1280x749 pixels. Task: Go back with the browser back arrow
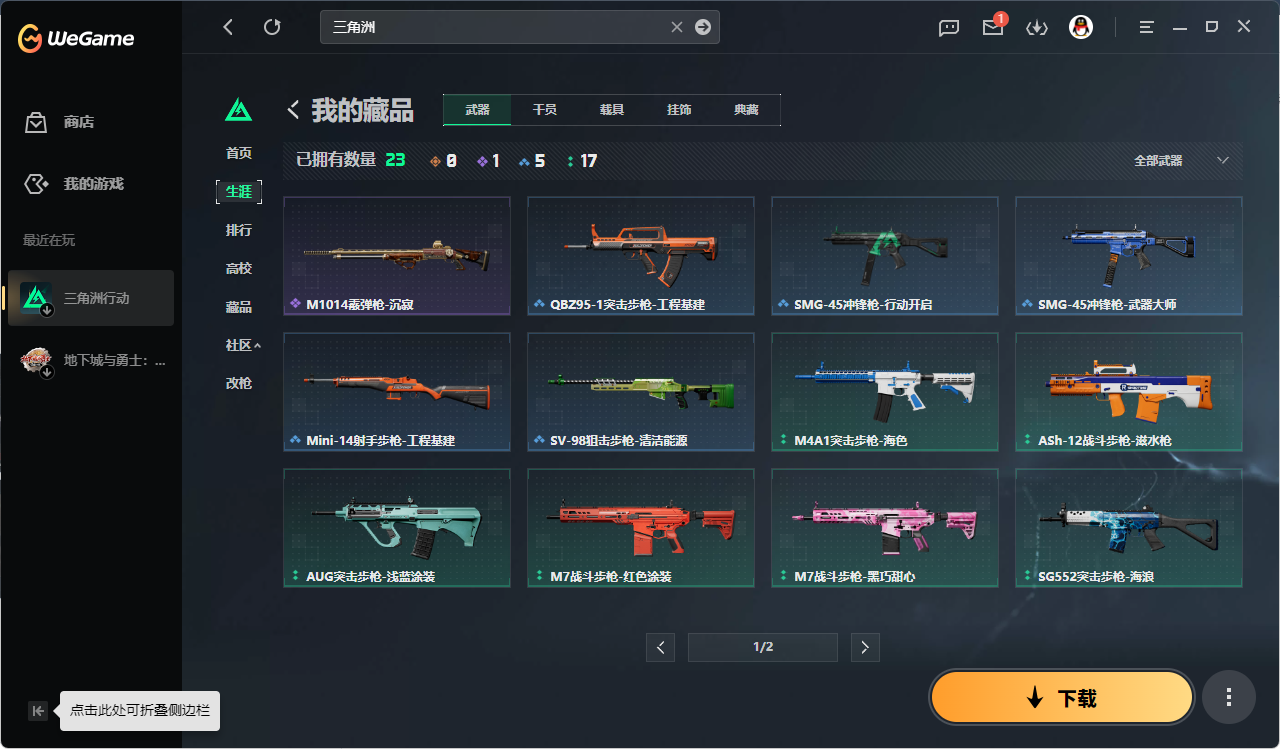coord(228,27)
